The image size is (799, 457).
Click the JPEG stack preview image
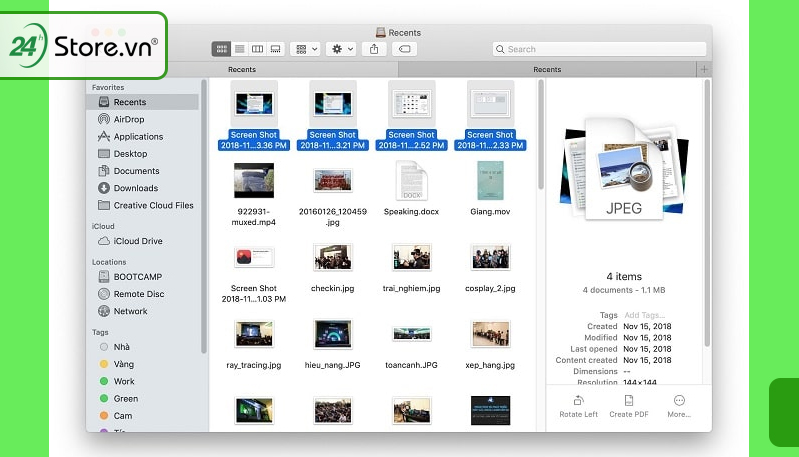[624, 170]
